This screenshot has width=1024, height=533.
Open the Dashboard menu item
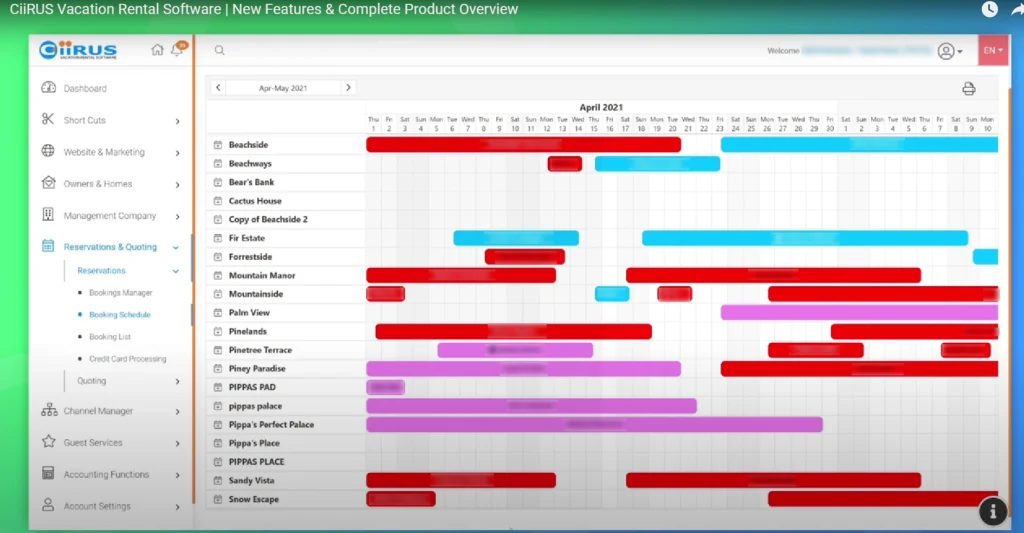(85, 88)
